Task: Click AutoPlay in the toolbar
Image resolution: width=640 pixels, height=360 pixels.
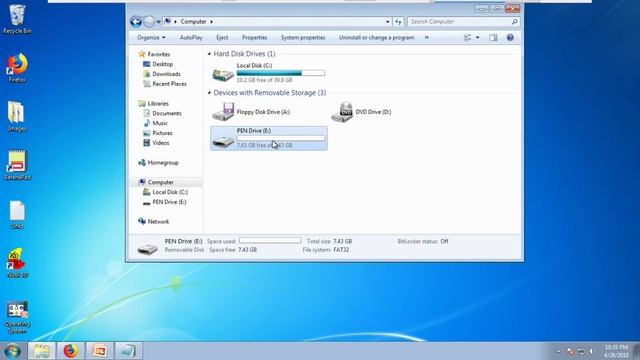Action: [191, 38]
